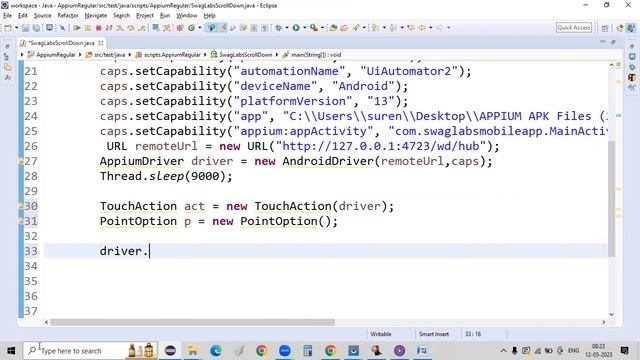The image size is (640, 360).
Task: Expand breadcrumb arrow before scripts.AppiumRegular
Action: (130, 55)
